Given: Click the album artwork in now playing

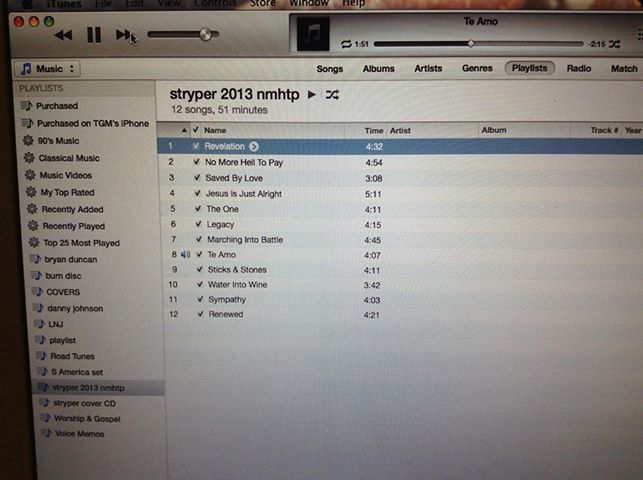Looking at the screenshot, I should point(317,35).
